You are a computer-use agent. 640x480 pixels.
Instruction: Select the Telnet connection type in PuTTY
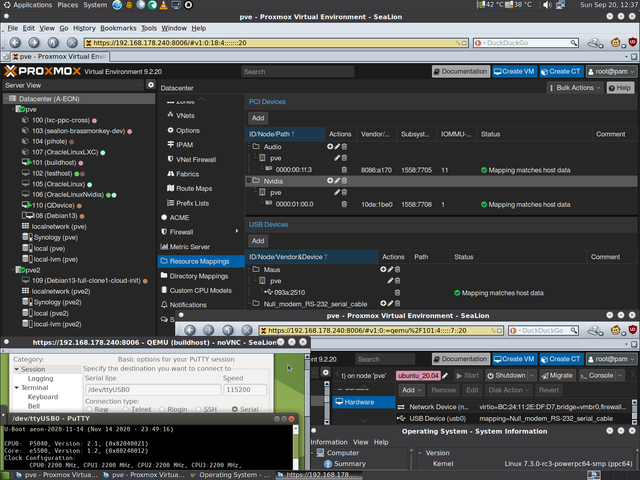[126, 409]
